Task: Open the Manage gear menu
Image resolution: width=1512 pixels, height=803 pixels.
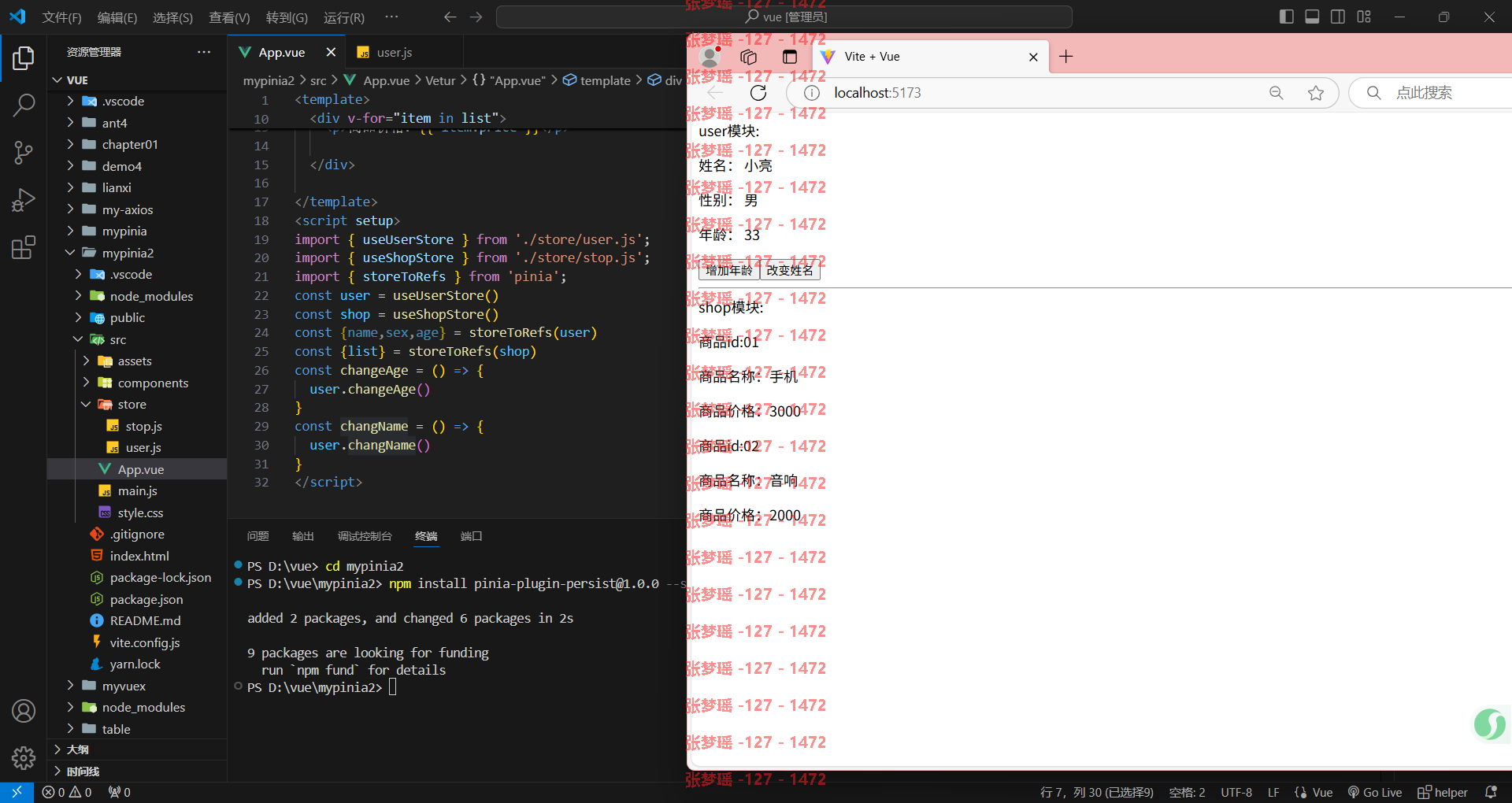Action: (24, 758)
